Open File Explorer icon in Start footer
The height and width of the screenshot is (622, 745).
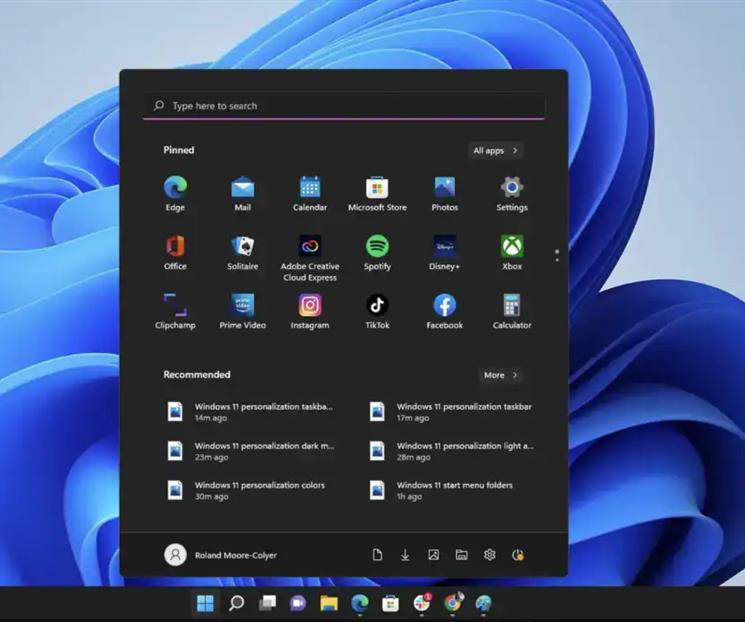[461, 555]
